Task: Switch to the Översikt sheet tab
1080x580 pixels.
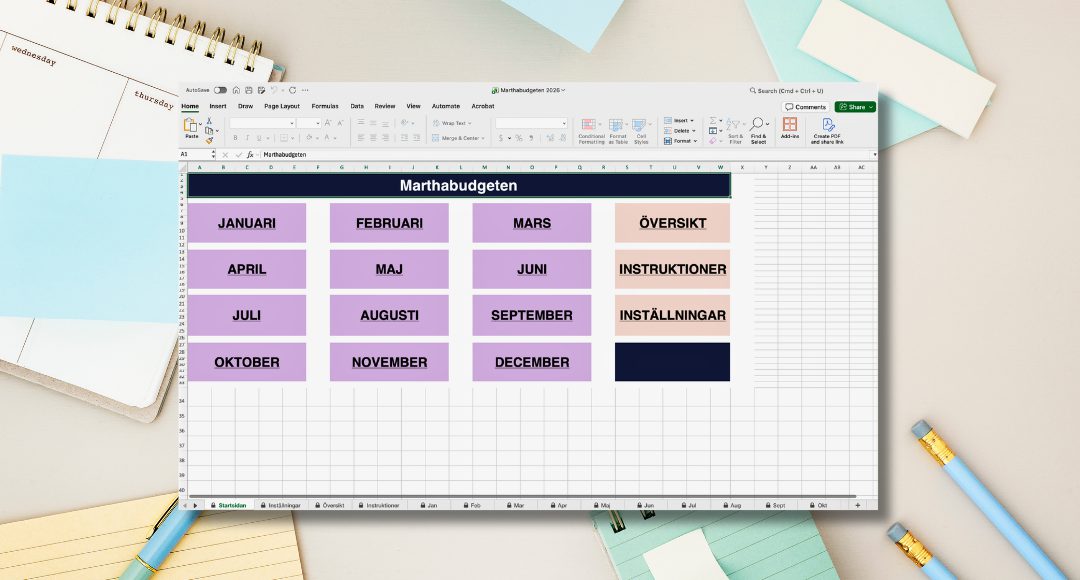Action: [x=331, y=506]
